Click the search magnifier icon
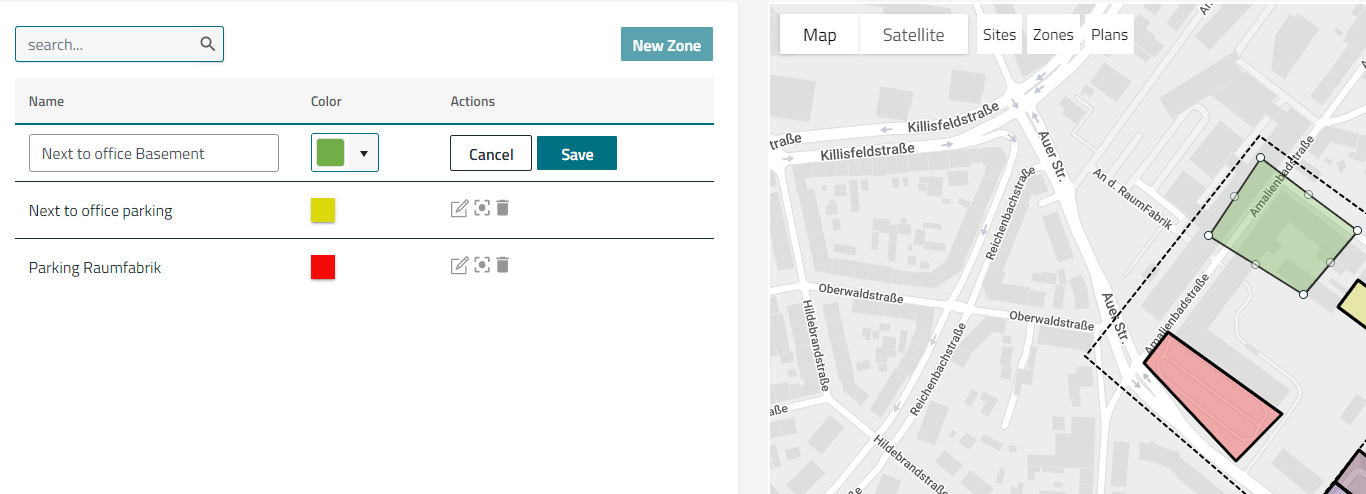The image size is (1366, 494). [x=208, y=44]
